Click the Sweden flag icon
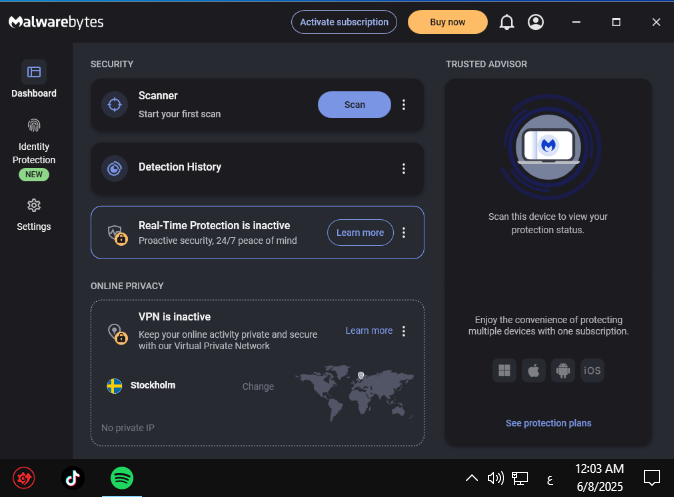674x498 pixels. [x=114, y=386]
